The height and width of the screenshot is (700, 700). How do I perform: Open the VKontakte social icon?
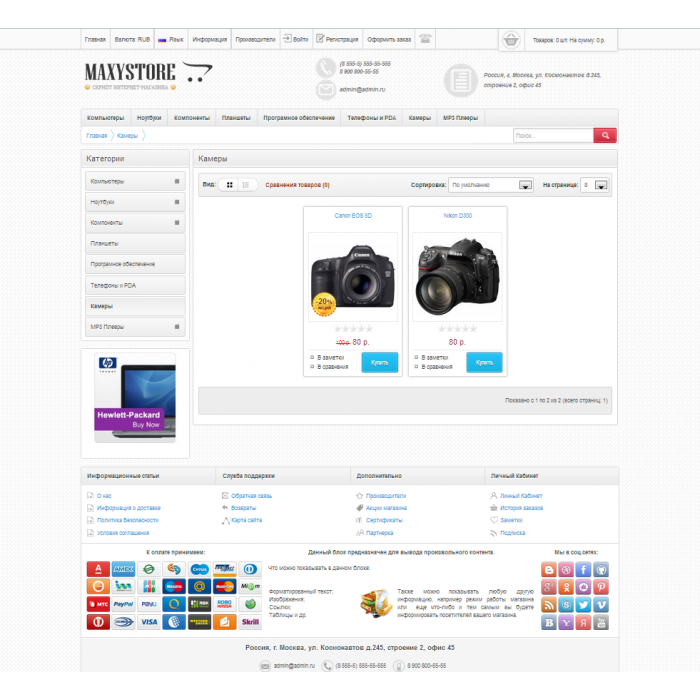click(549, 622)
